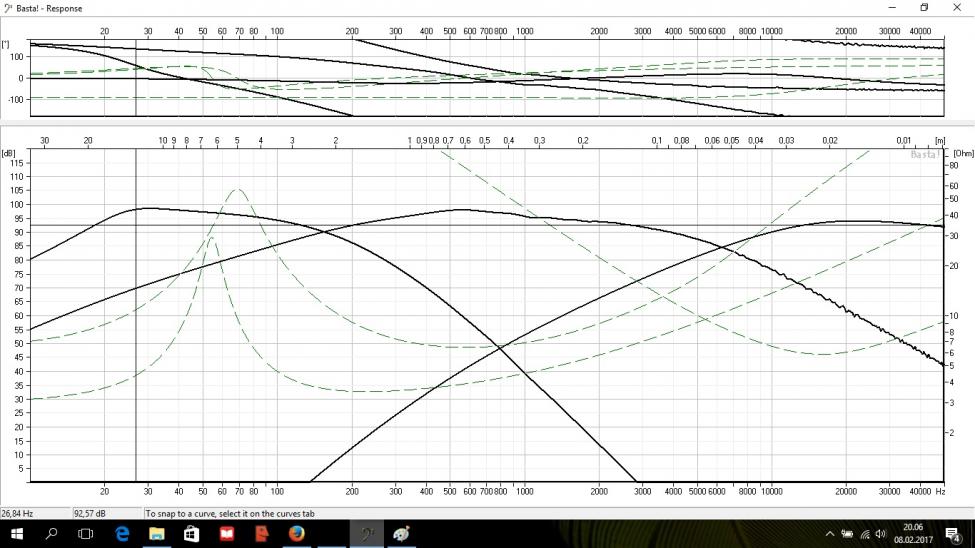Viewport: 975px width, 548px height.
Task: Click the [dB] axis label
Action: tap(8, 153)
